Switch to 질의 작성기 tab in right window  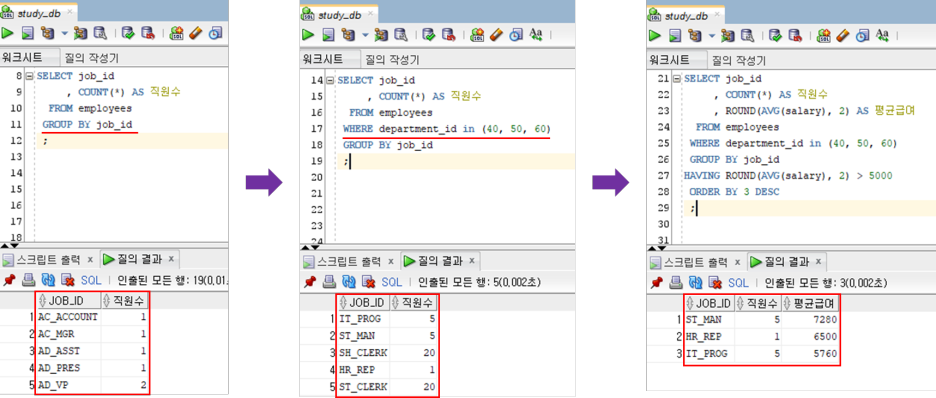739,60
